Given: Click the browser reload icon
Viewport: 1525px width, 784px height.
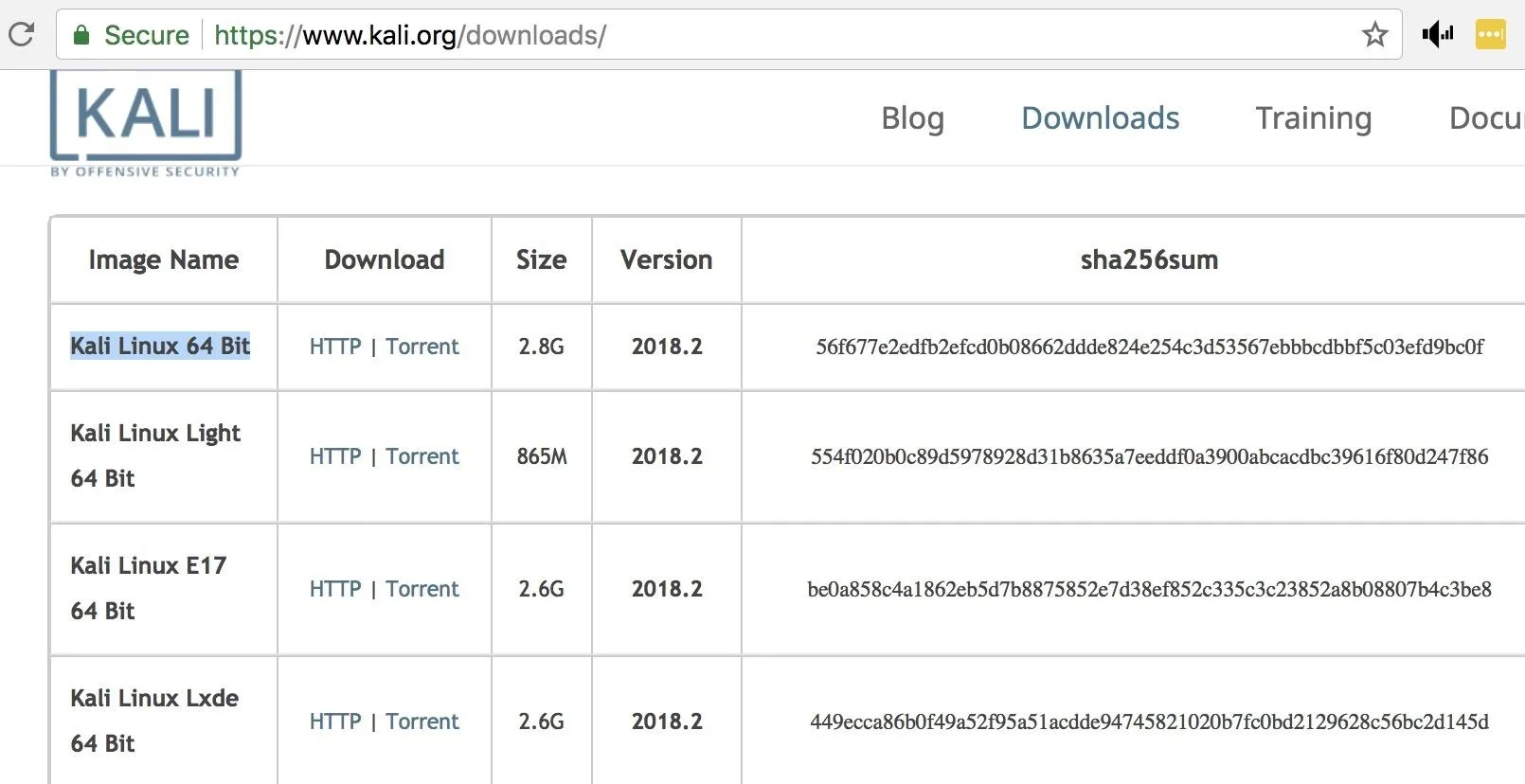Looking at the screenshot, I should click(21, 35).
